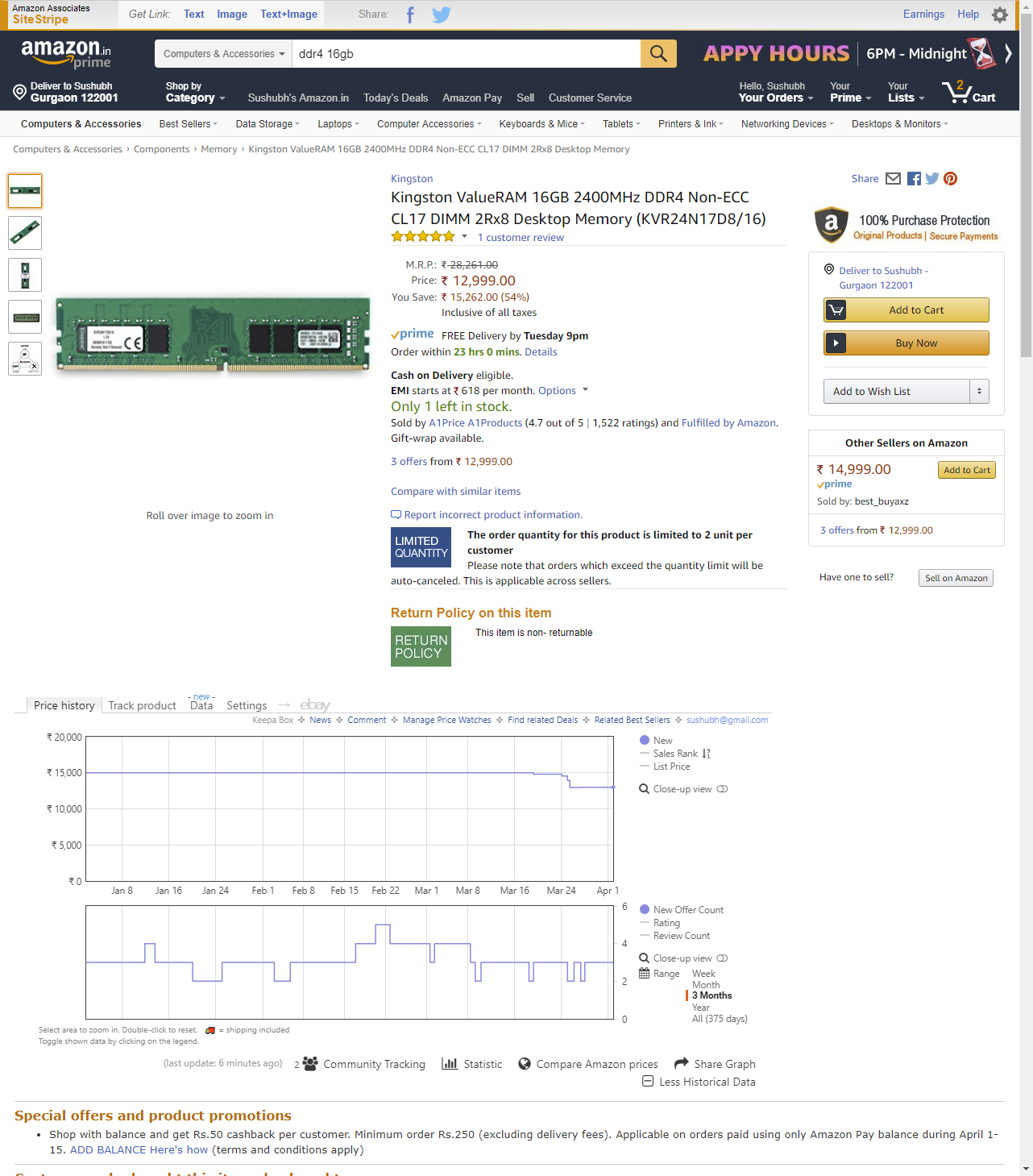Toggle Rating legend entry
The image size is (1033, 1176).
(660, 923)
